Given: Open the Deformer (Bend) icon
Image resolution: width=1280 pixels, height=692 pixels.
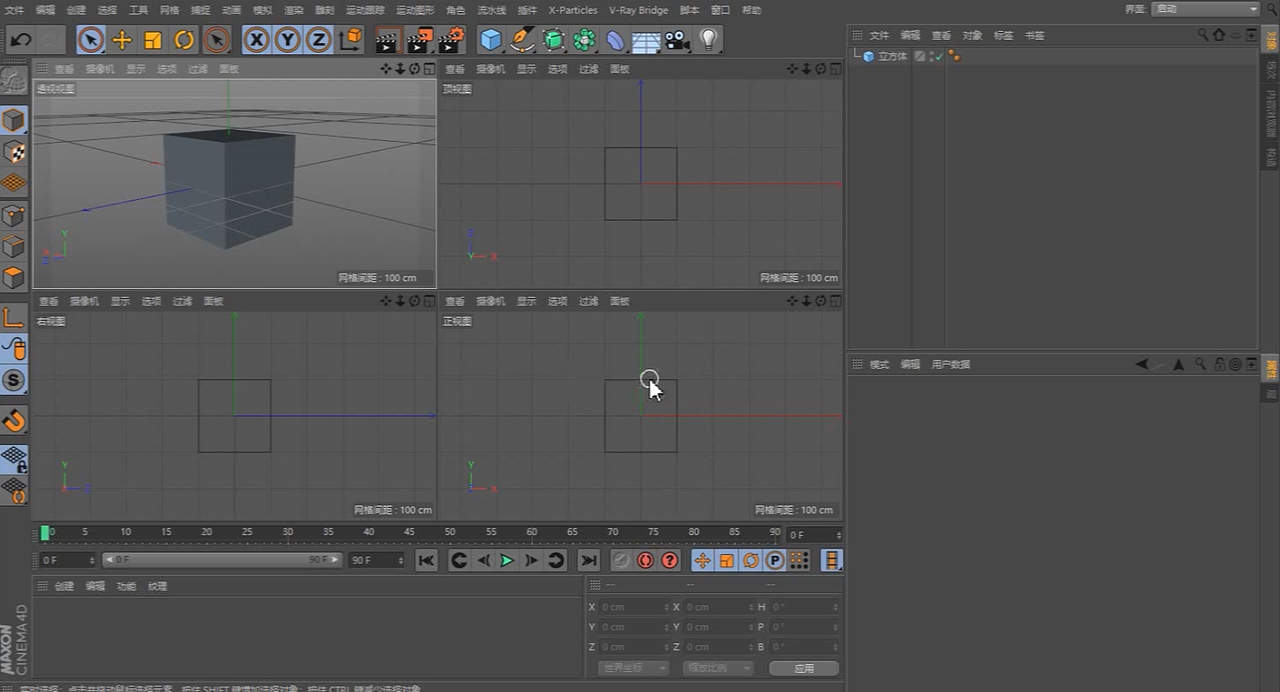Looking at the screenshot, I should pyautogui.click(x=616, y=40).
